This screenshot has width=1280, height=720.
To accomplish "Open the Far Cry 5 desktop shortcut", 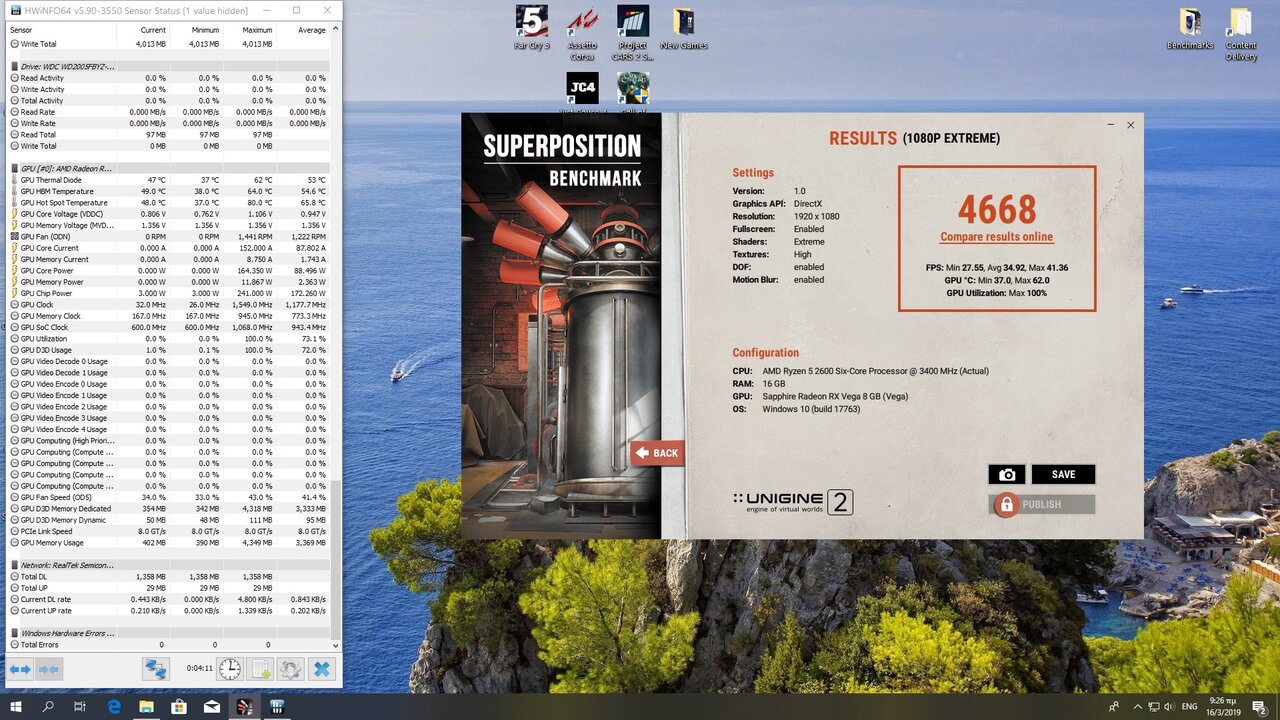I will 531,28.
